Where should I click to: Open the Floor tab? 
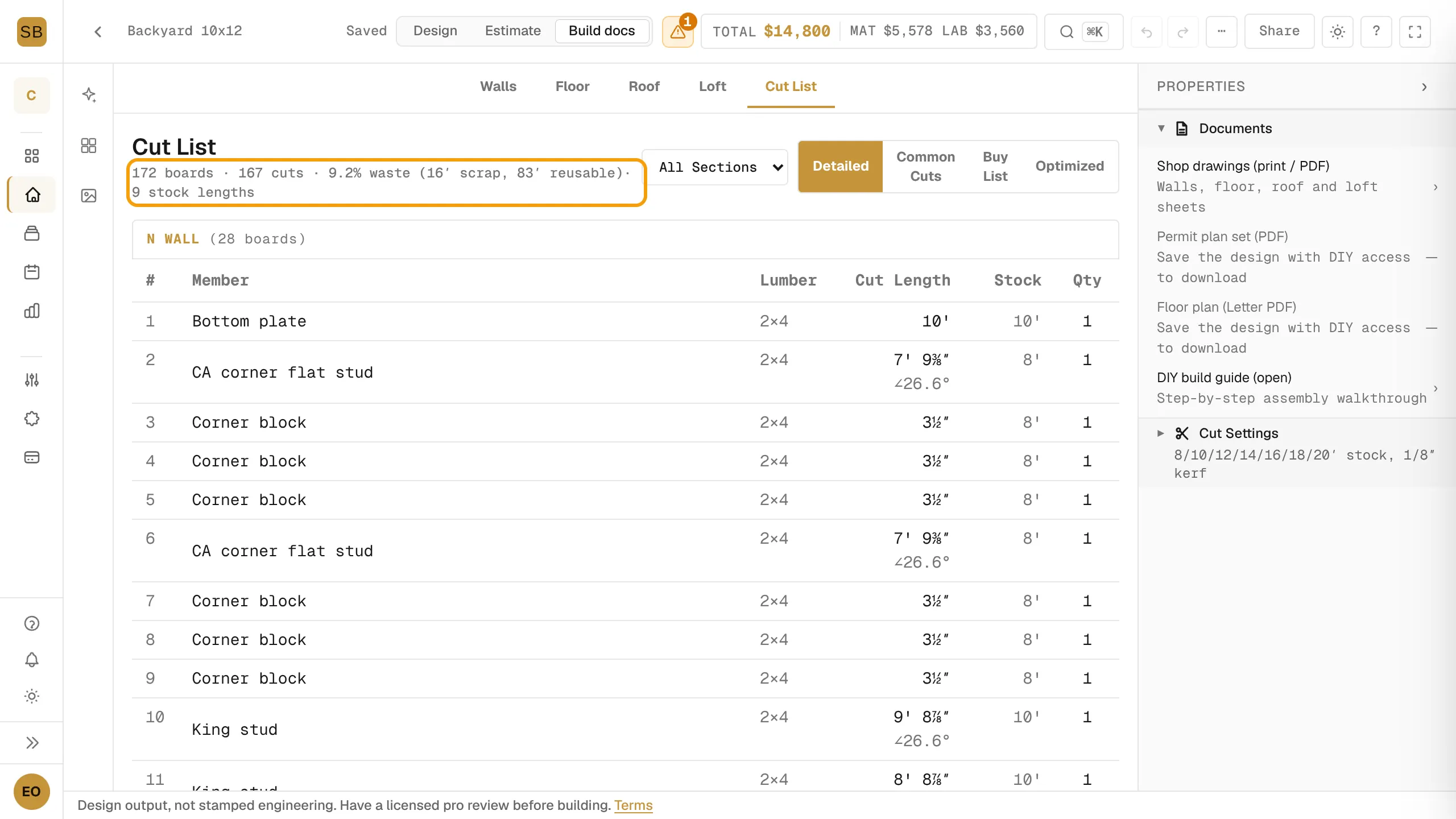click(572, 86)
